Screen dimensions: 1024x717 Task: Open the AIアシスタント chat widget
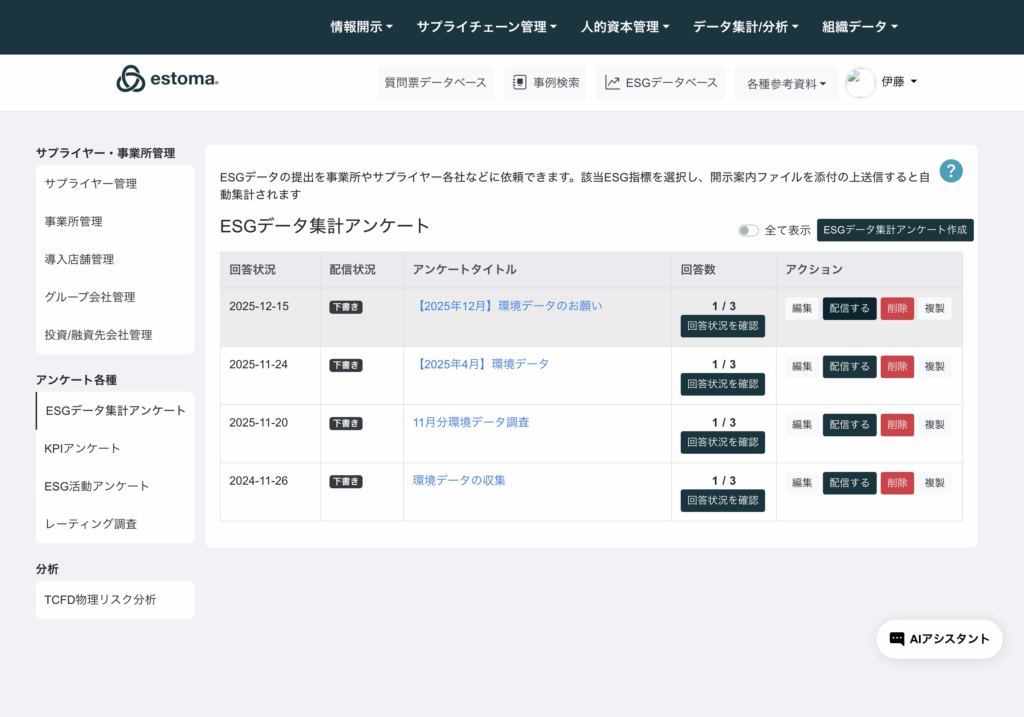pos(939,639)
